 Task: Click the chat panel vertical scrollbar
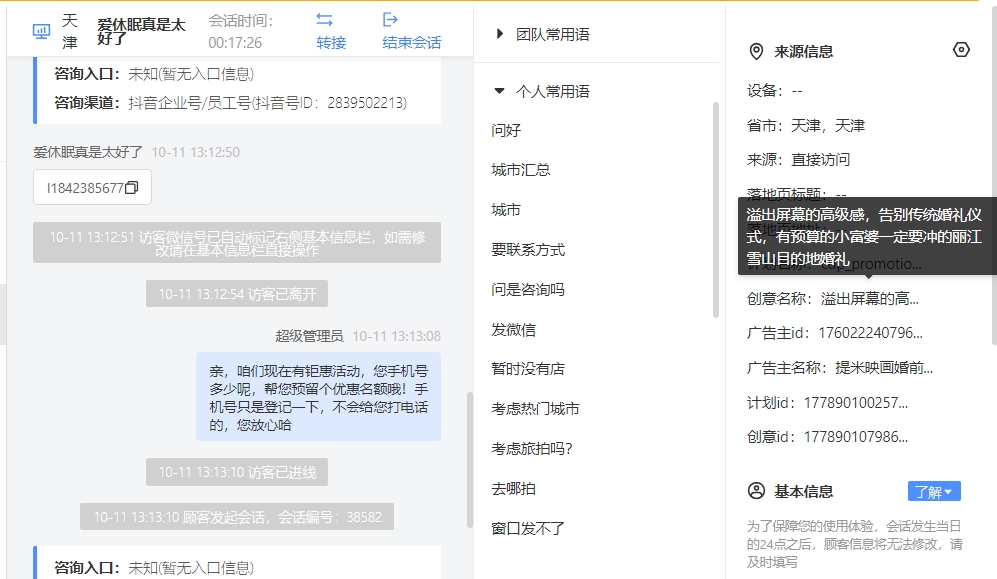pos(470,460)
